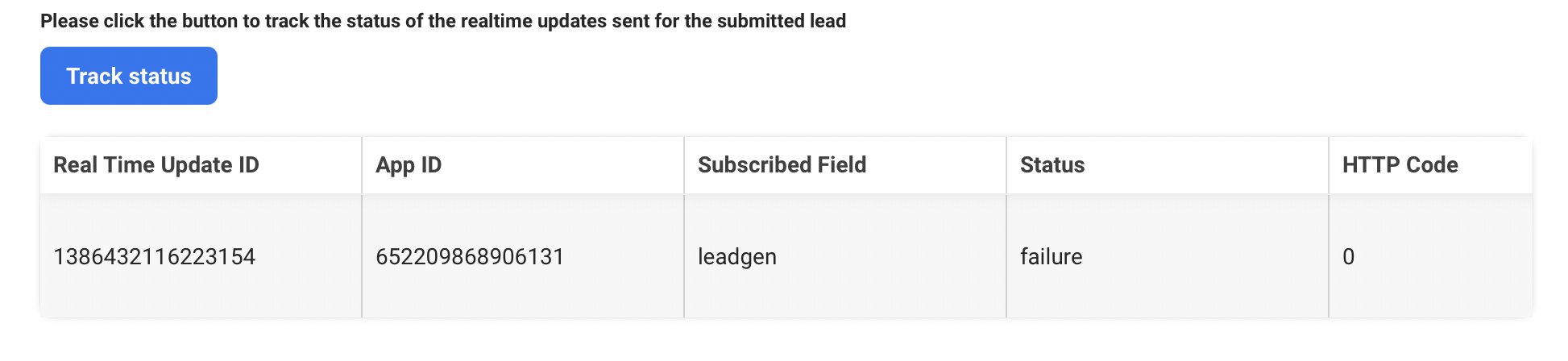1568x361 pixels.
Task: Click the Real Time Update ID column header
Action: (x=156, y=165)
